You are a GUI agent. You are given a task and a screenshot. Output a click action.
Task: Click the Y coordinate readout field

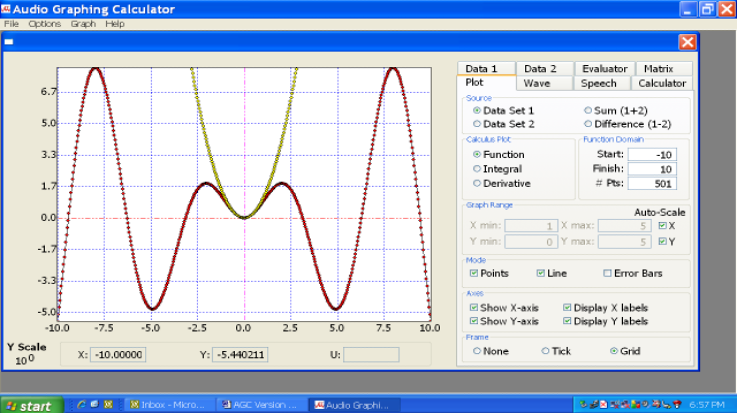pos(240,355)
